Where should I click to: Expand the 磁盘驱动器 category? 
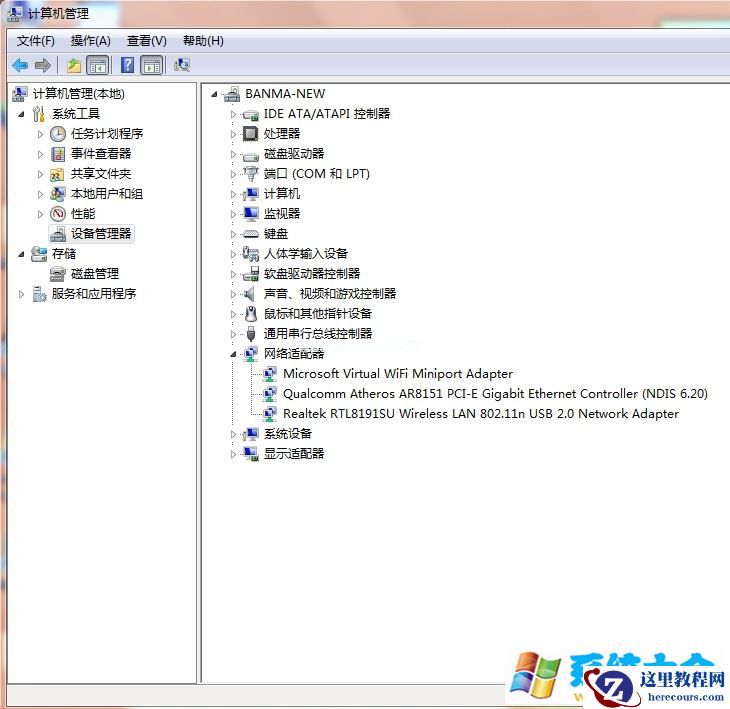[x=233, y=154]
